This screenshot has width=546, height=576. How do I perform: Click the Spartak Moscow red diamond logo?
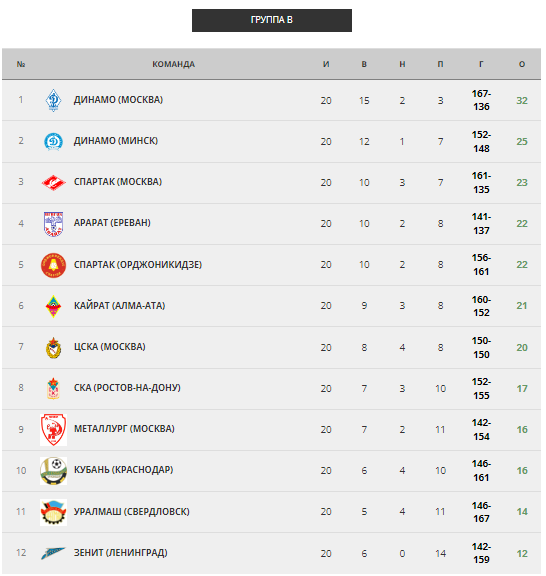pos(53,183)
